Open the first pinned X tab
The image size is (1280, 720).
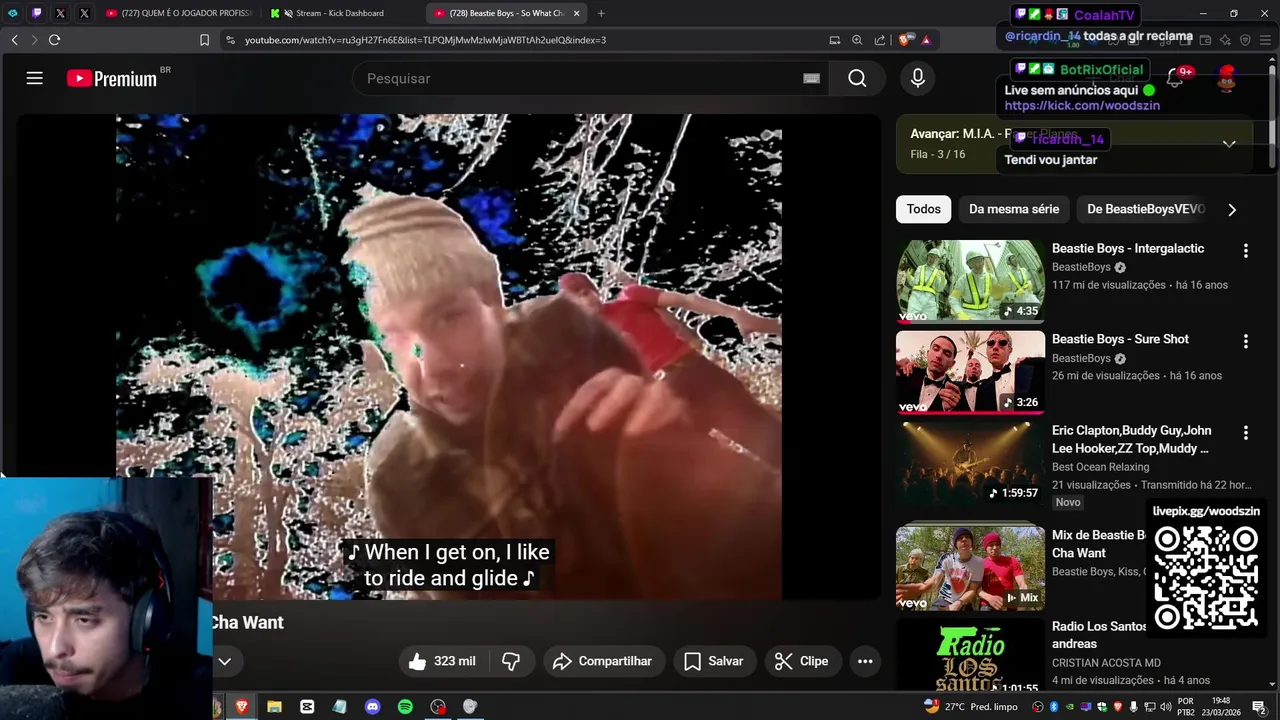click(60, 13)
